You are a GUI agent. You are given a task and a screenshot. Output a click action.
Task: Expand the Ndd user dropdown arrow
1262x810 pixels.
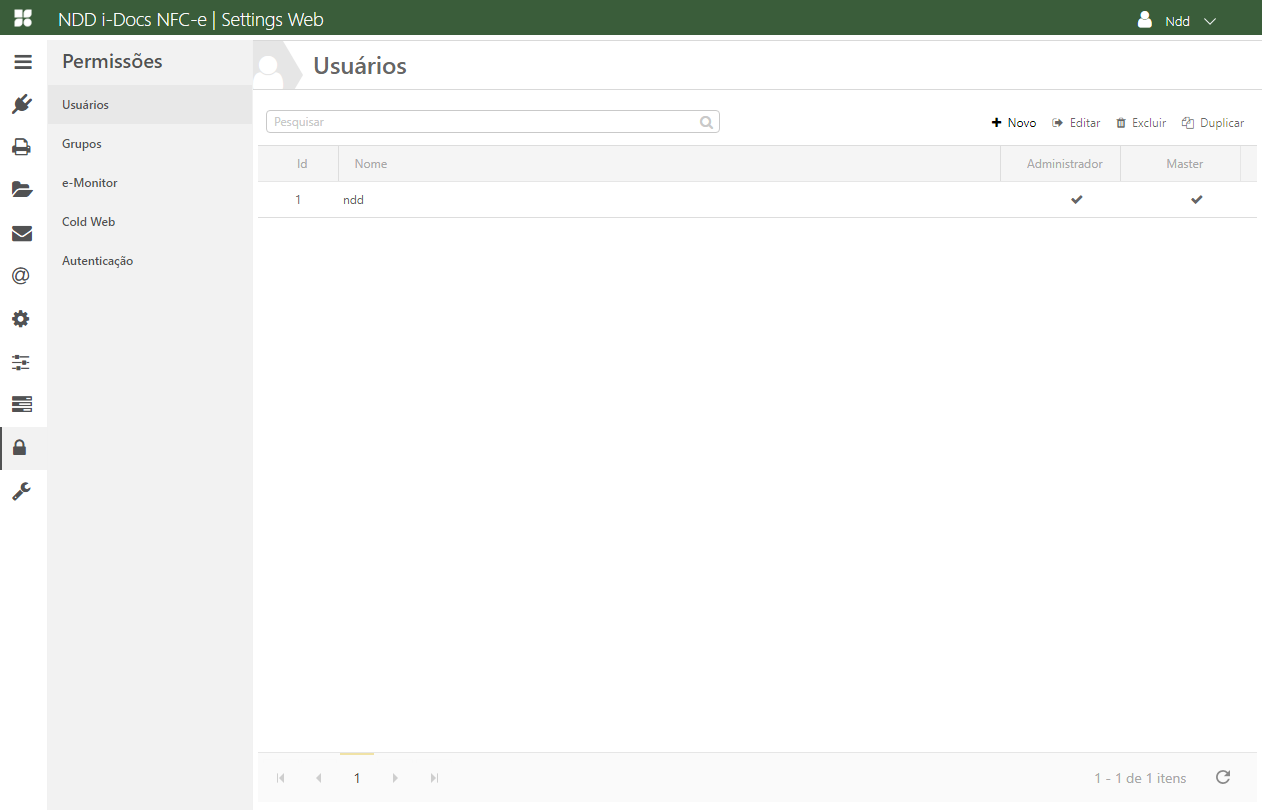pyautogui.click(x=1210, y=21)
